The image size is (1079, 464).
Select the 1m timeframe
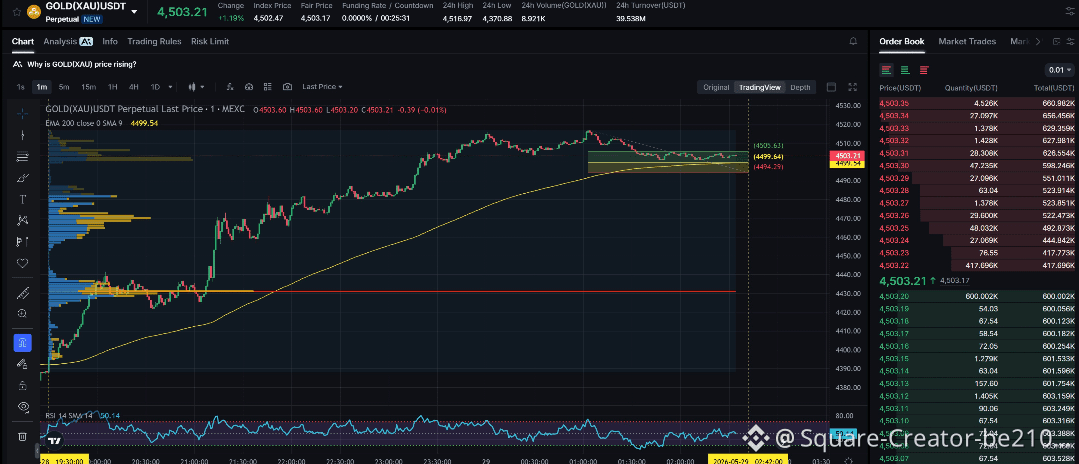point(42,87)
